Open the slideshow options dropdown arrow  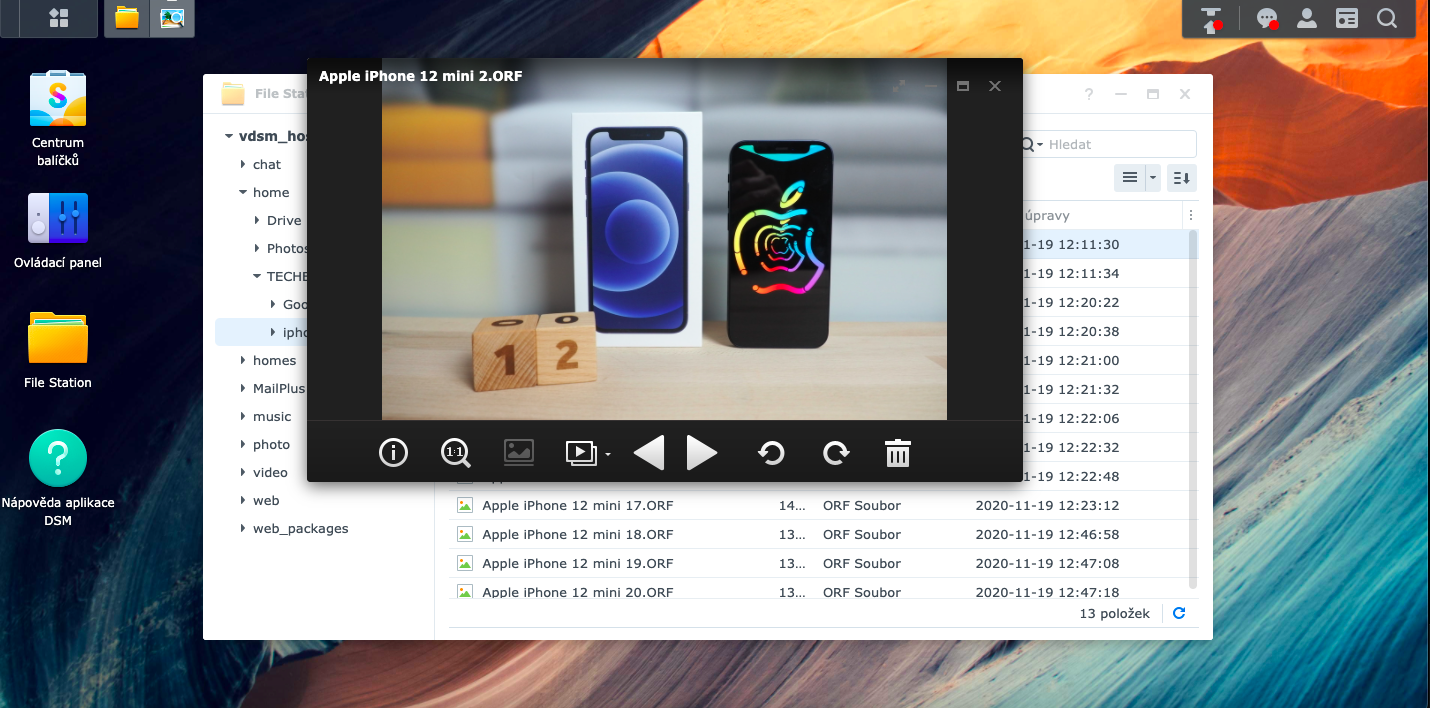coord(608,455)
